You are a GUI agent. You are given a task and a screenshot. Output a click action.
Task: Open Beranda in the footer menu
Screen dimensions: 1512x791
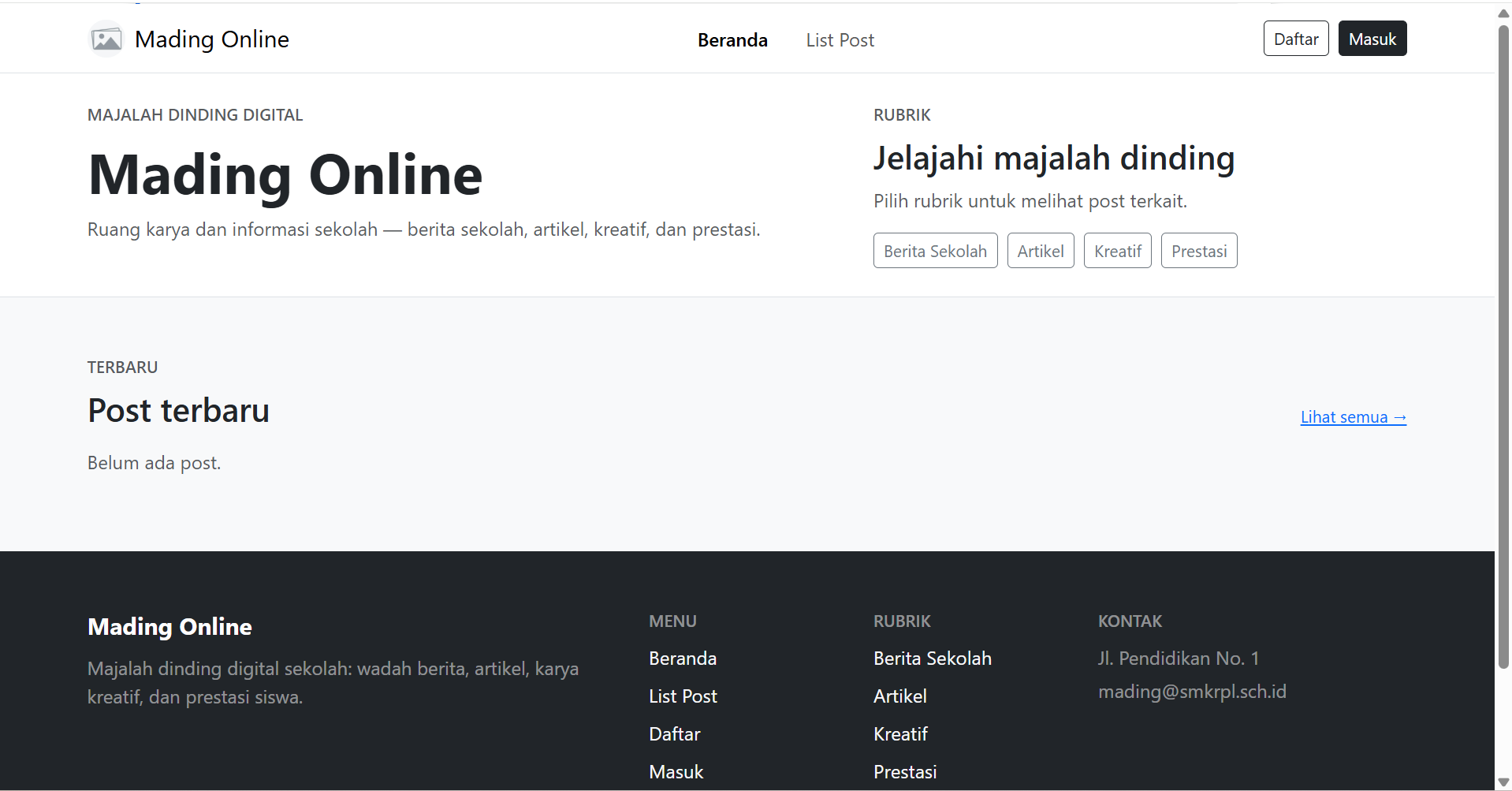683,659
